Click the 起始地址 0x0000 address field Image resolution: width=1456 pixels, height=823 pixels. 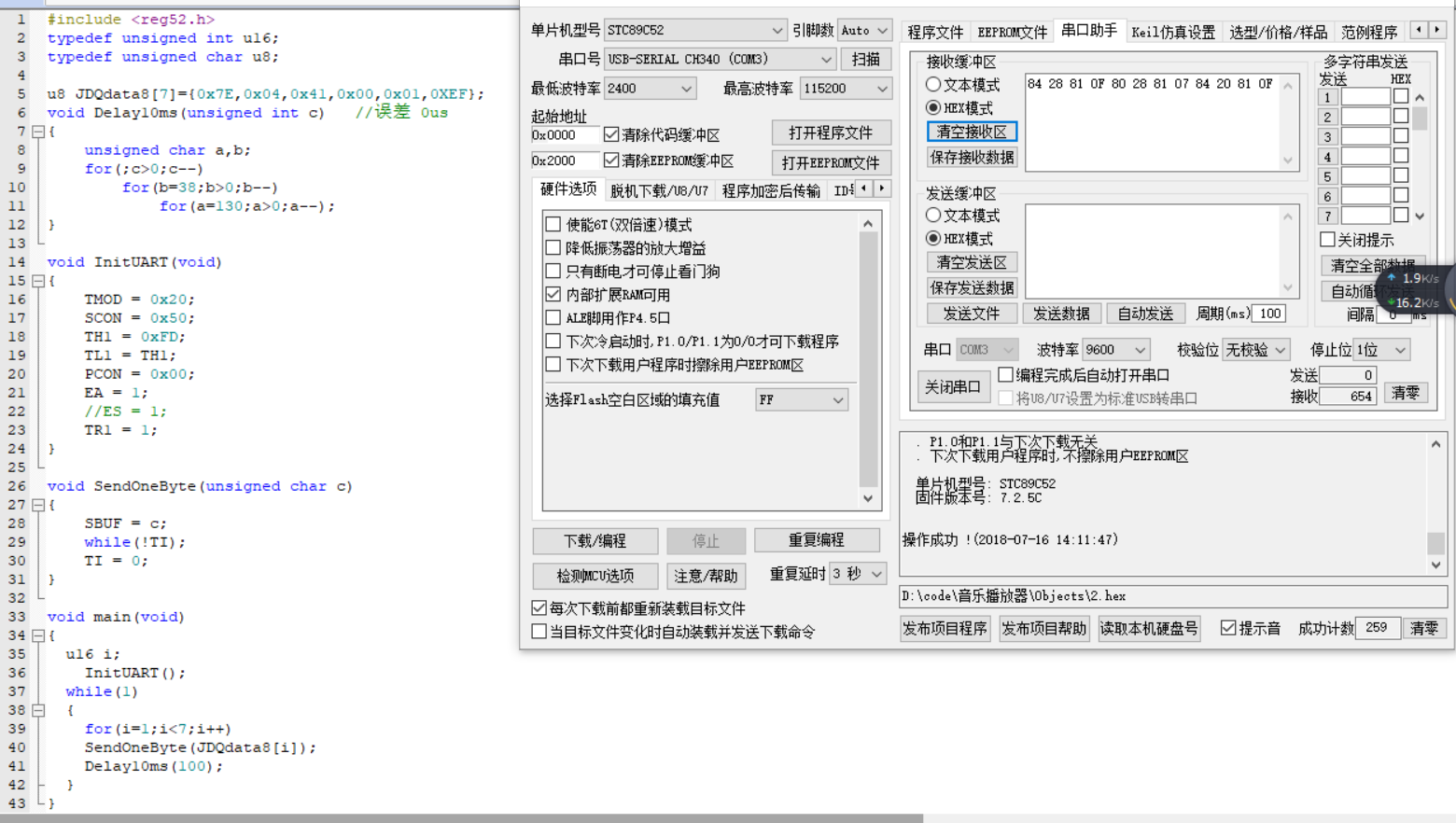click(x=563, y=135)
